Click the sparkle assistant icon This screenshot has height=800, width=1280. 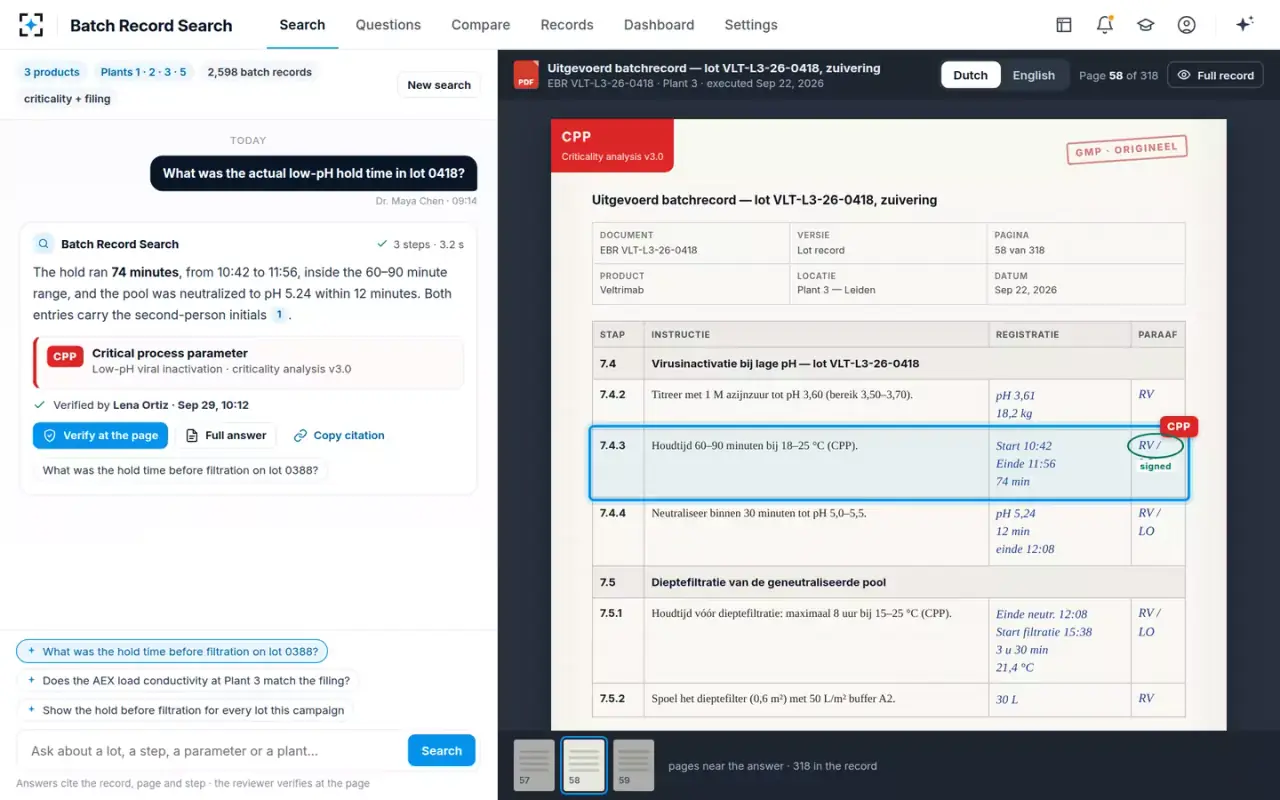tap(1245, 25)
